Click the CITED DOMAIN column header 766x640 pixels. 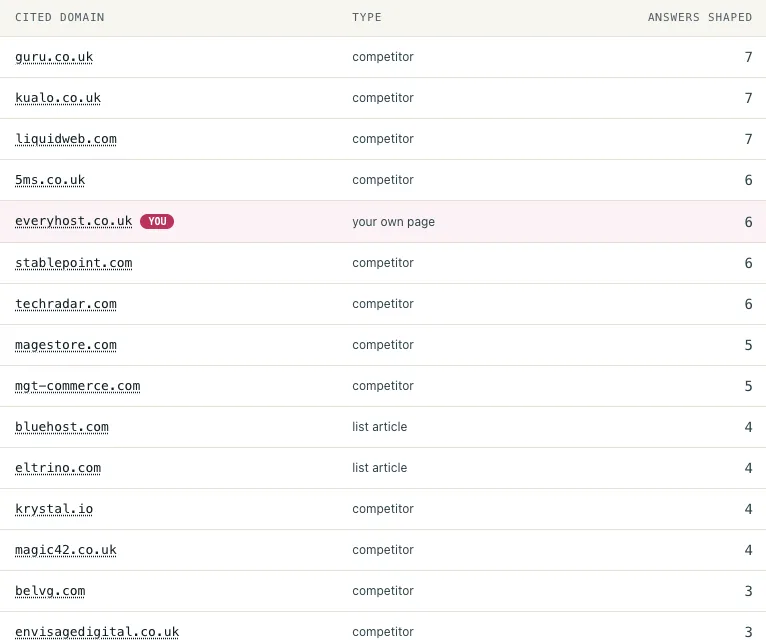(x=60, y=17)
